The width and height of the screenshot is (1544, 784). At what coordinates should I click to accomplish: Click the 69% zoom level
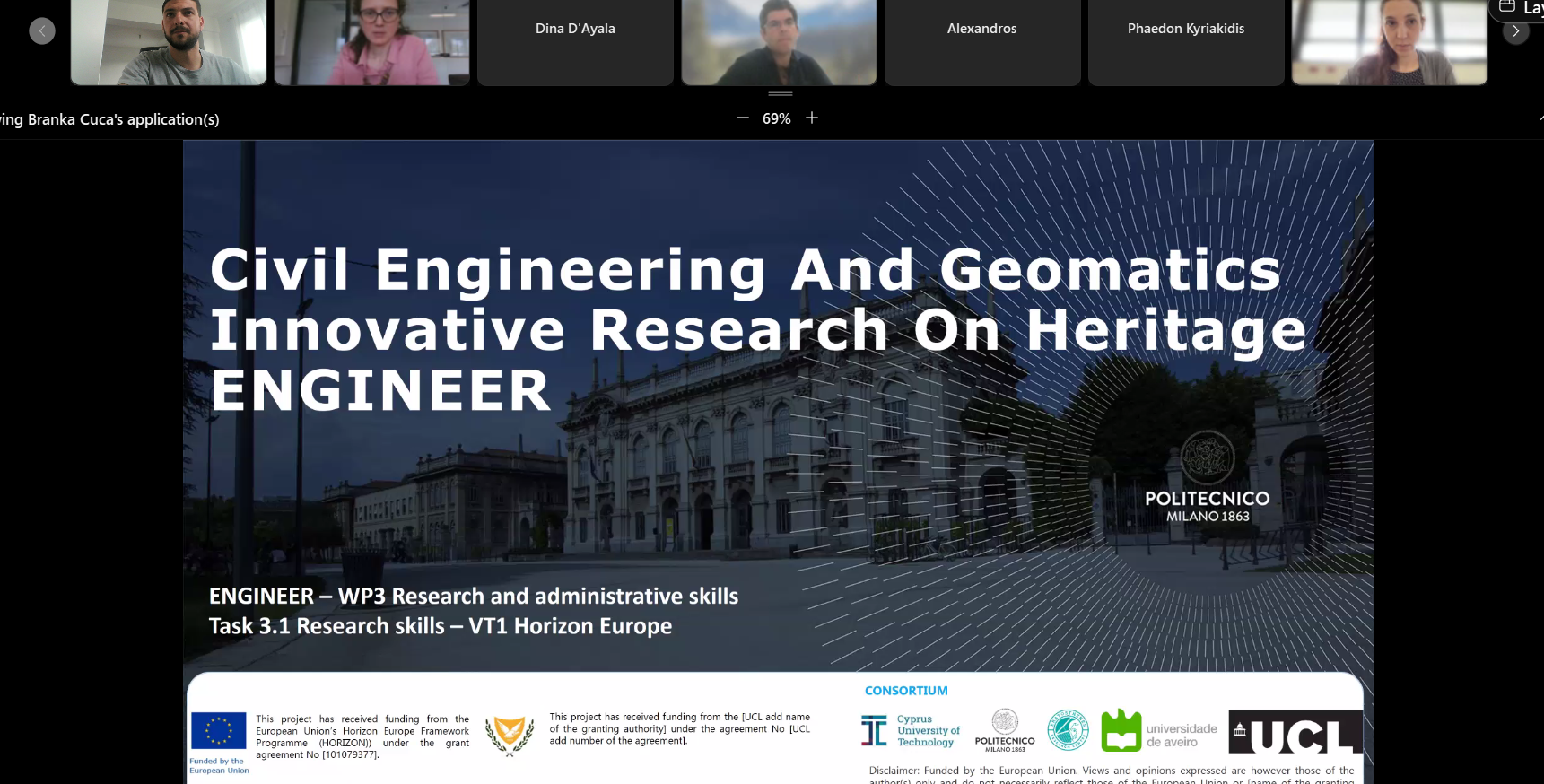pos(777,118)
